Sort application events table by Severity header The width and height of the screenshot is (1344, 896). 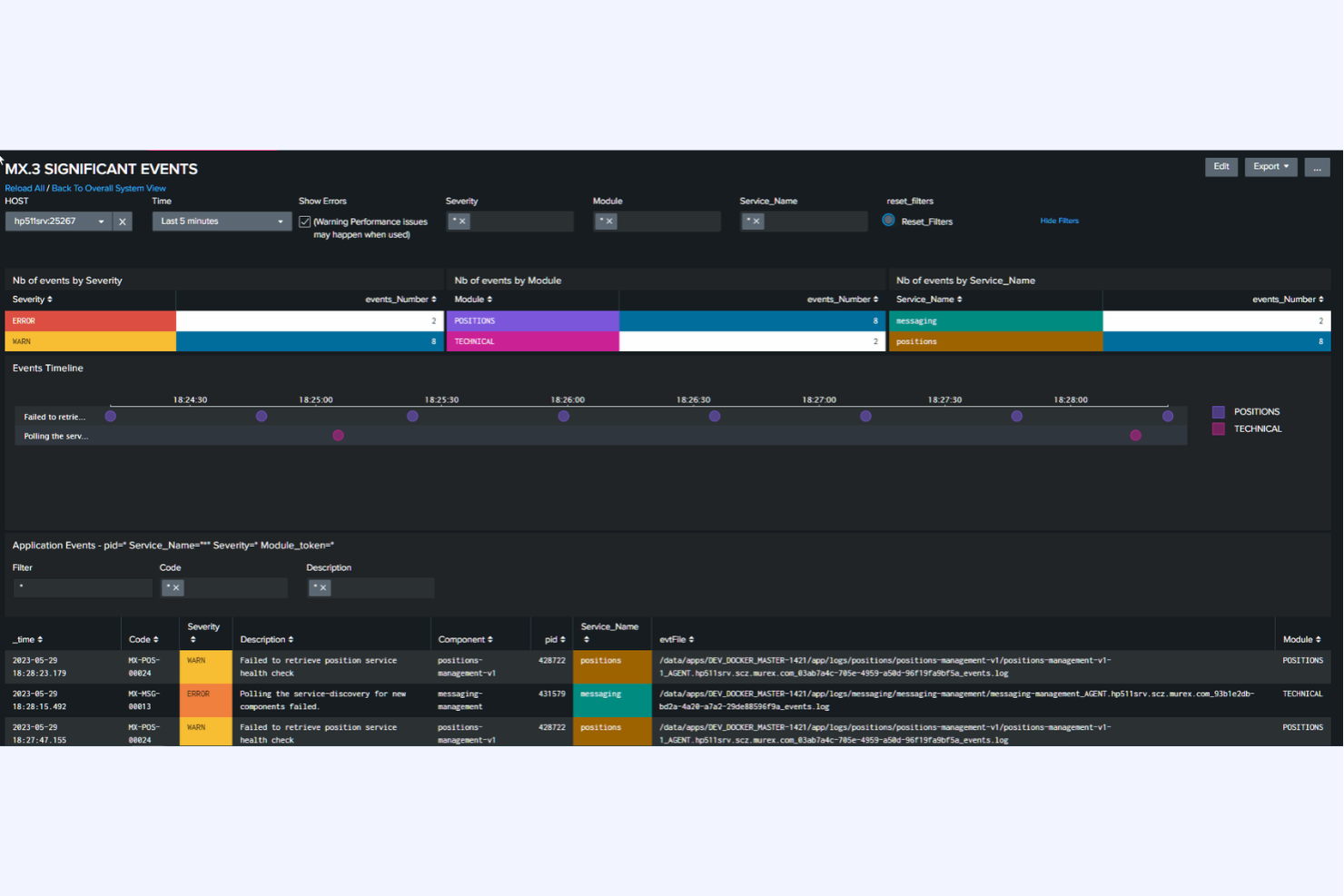[203, 633]
